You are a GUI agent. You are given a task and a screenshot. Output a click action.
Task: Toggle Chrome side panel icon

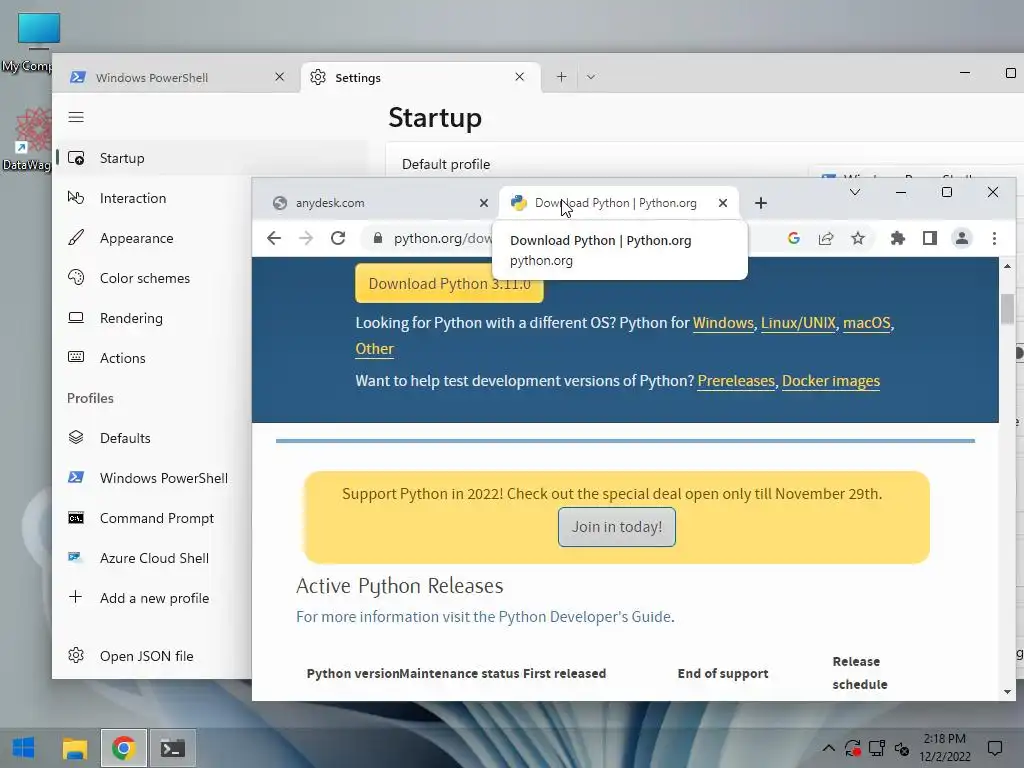coord(930,238)
